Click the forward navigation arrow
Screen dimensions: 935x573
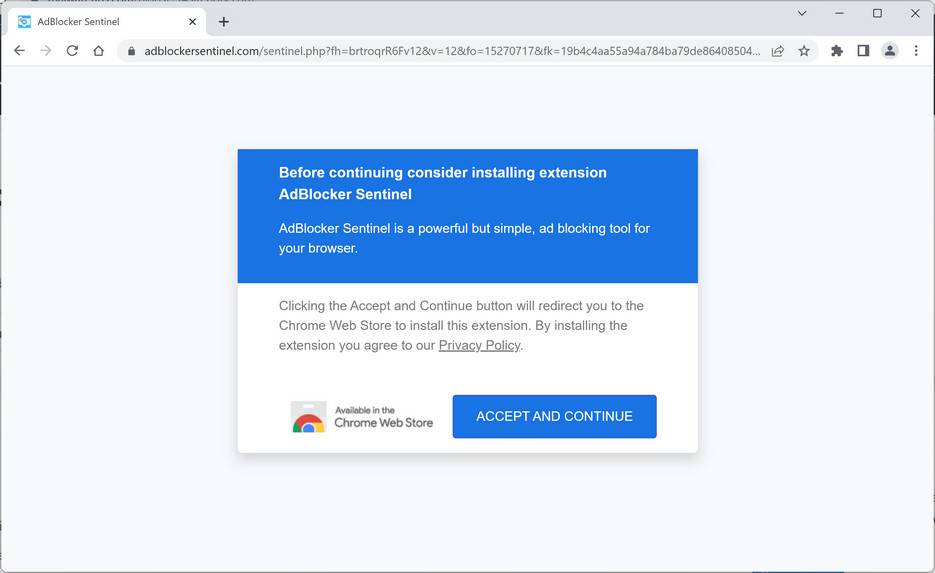(45, 51)
